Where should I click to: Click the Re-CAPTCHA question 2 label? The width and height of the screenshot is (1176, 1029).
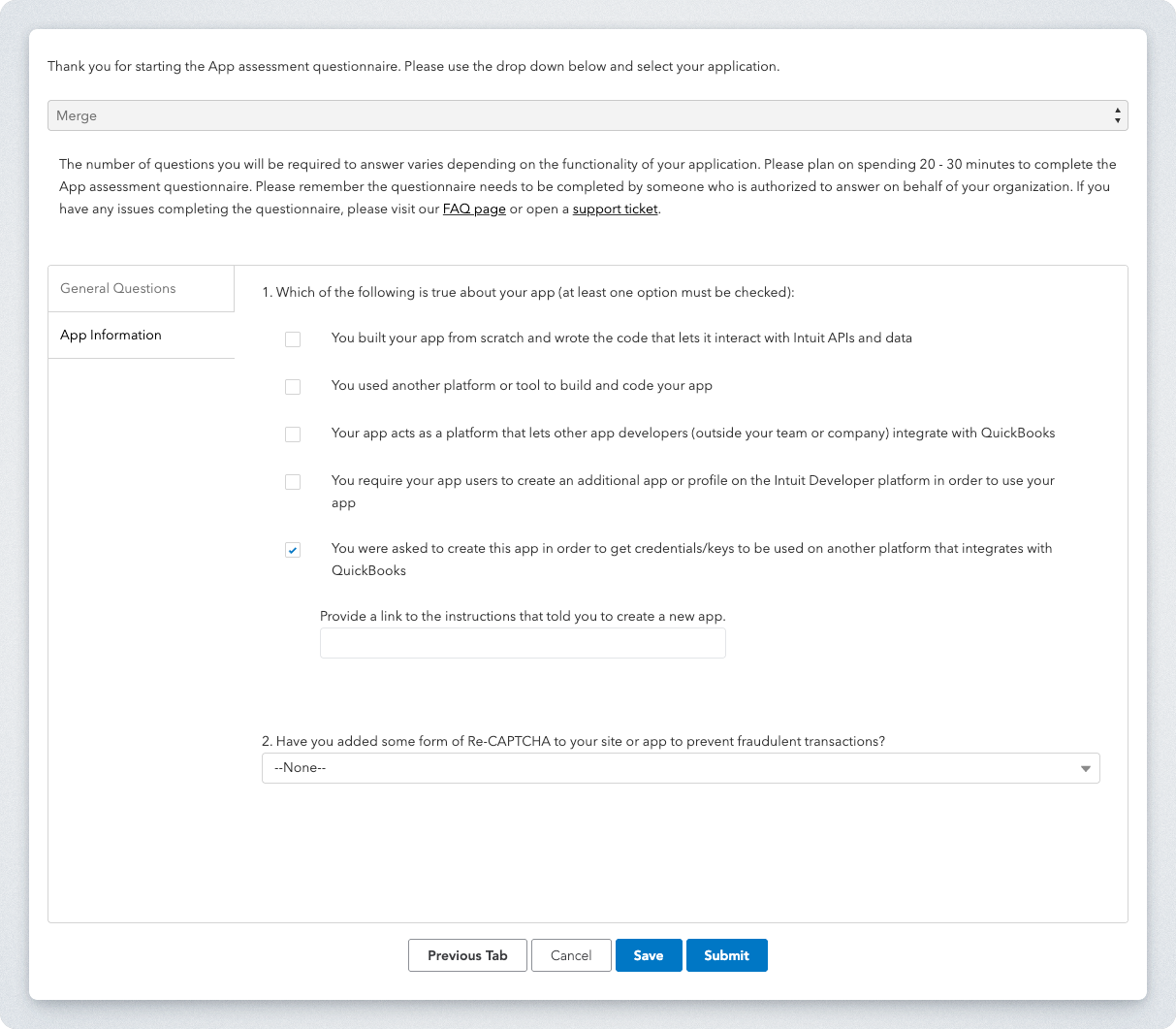tap(573, 742)
